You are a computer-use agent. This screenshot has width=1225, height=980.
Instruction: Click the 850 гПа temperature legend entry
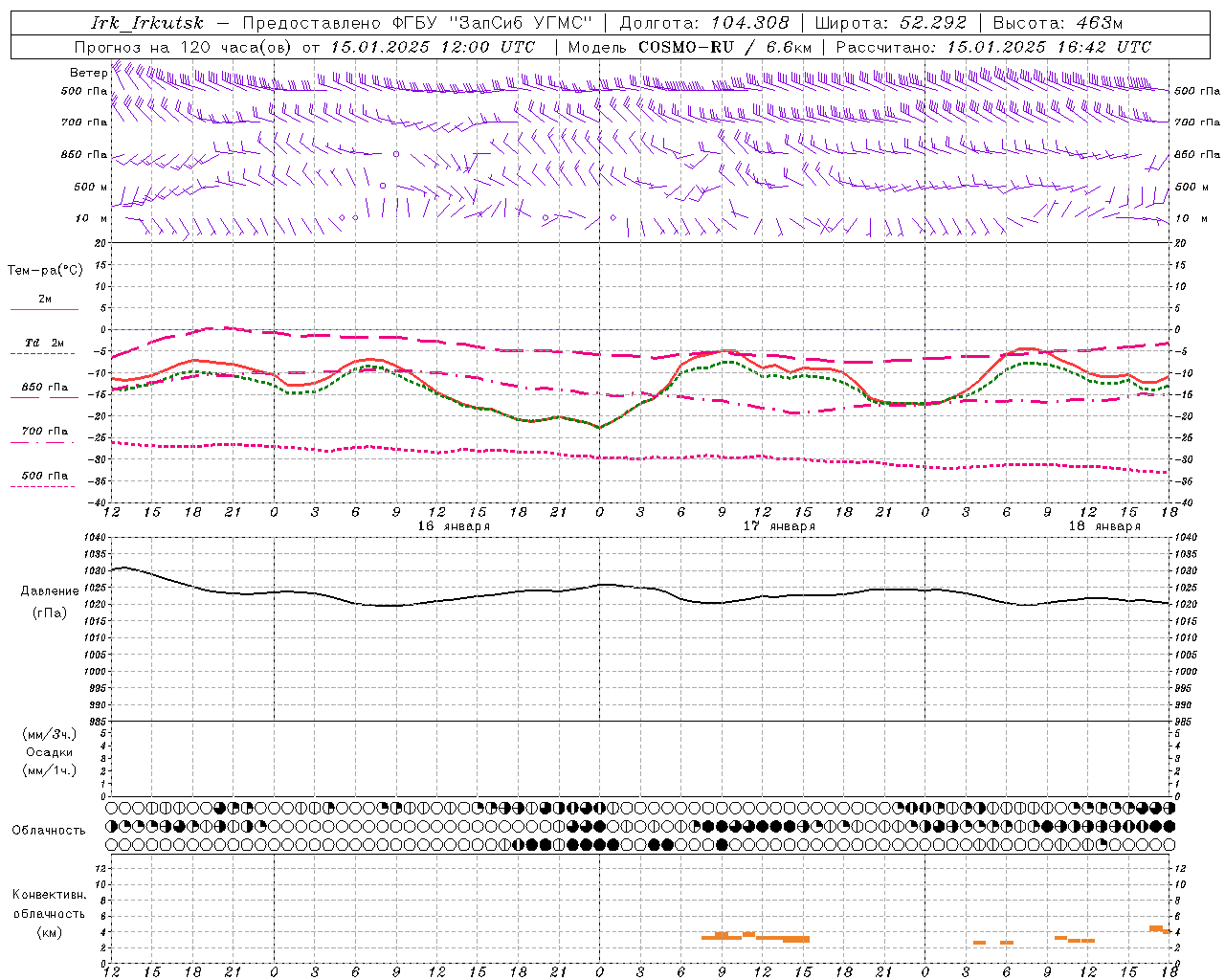(x=45, y=388)
